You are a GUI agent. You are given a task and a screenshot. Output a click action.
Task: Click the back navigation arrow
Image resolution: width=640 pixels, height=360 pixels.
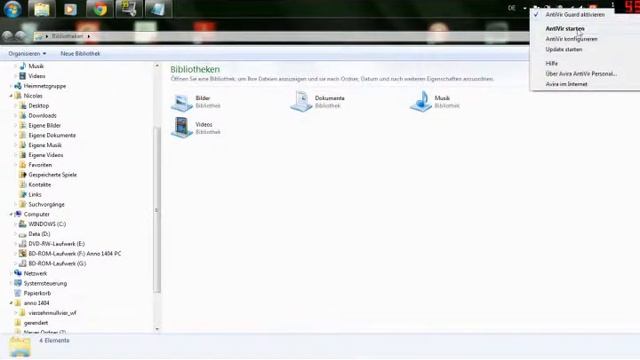click(7, 36)
